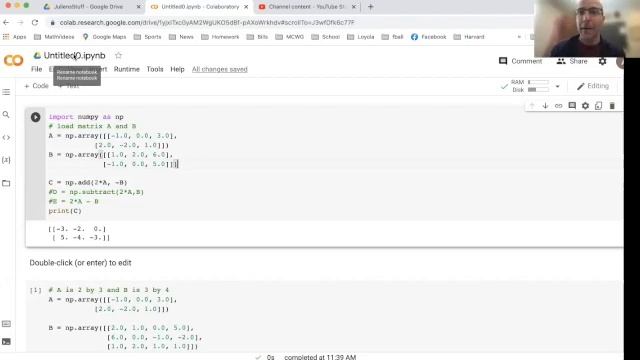Switch to YouTube Channel content tab
Viewport: 640px width, 360px height.
tap(302, 7)
